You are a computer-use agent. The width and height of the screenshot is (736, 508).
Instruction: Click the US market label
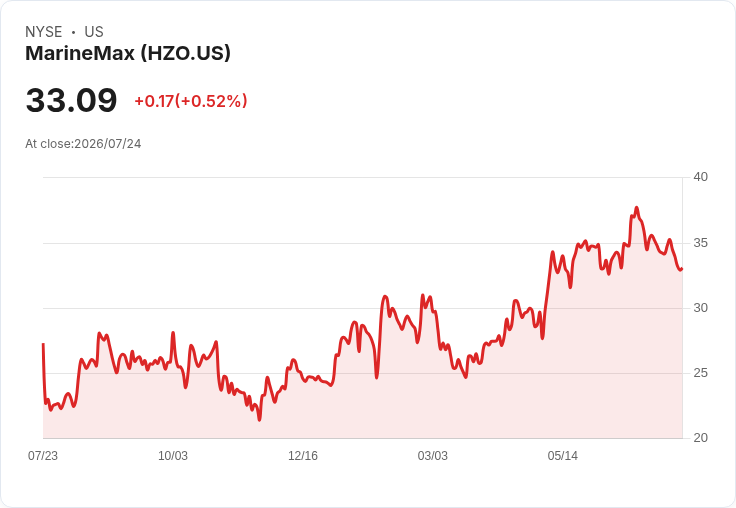coord(94,32)
